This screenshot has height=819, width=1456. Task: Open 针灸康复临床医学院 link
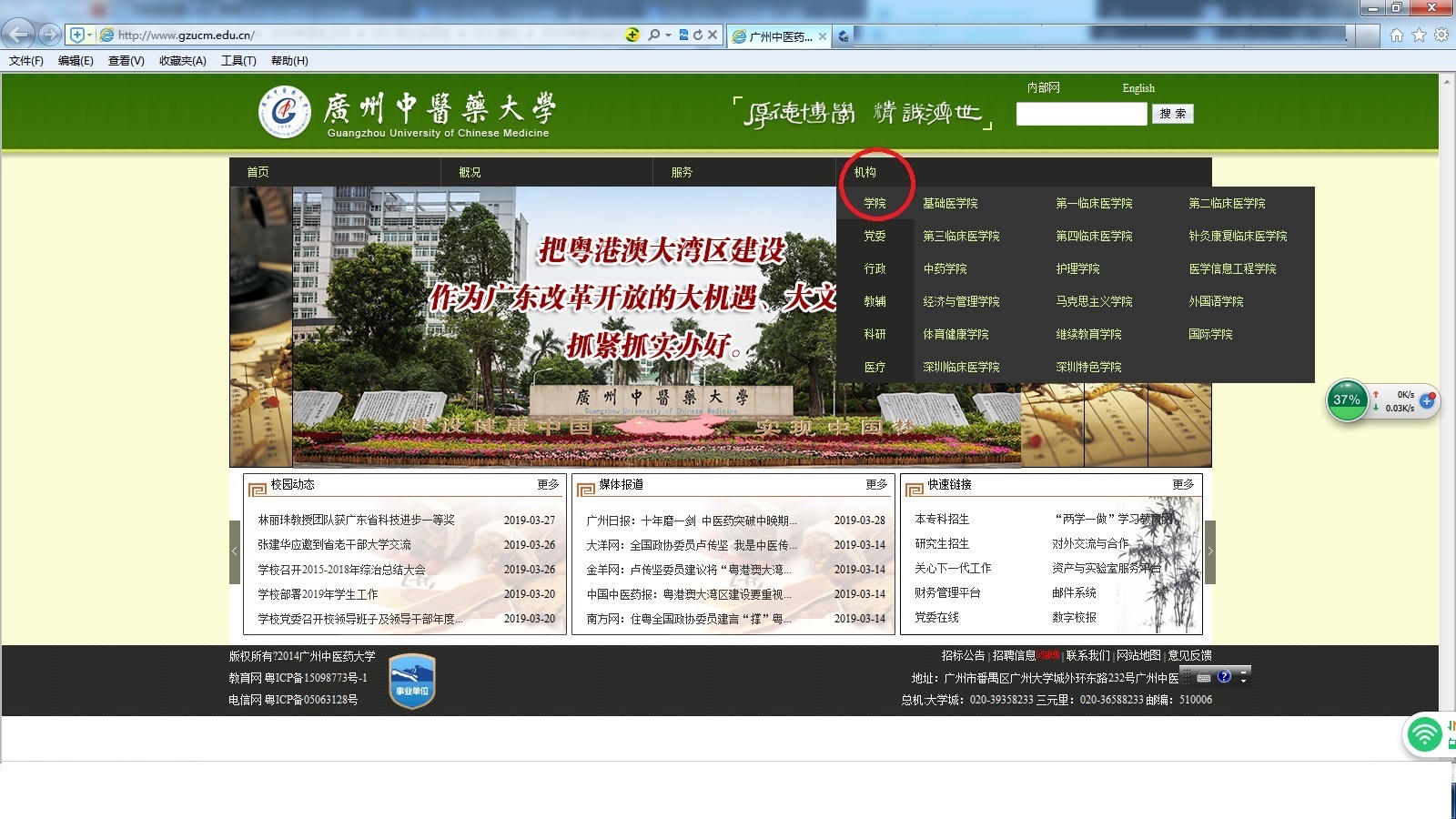click(x=1238, y=236)
